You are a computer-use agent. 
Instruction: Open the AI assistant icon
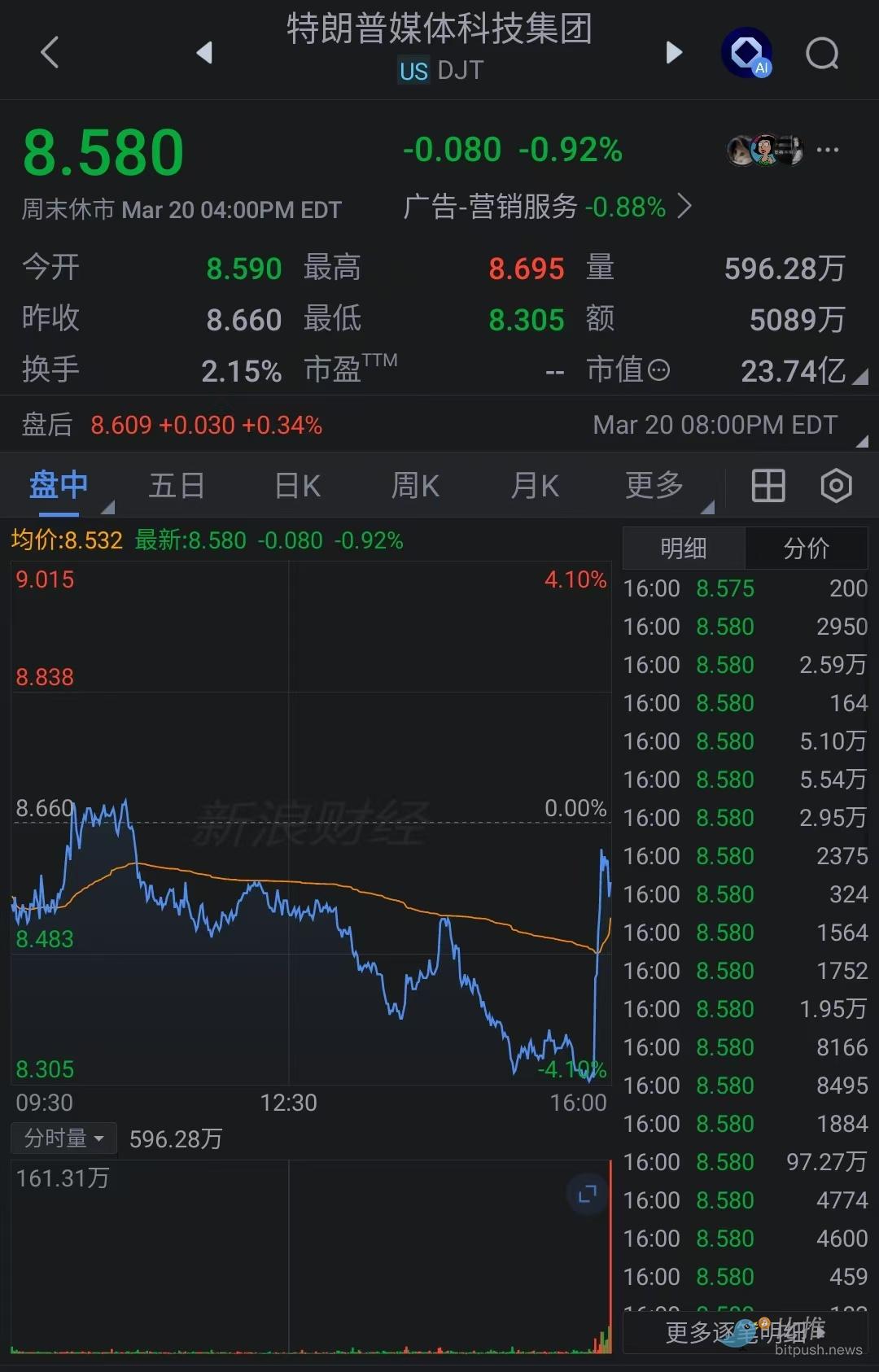tap(746, 54)
